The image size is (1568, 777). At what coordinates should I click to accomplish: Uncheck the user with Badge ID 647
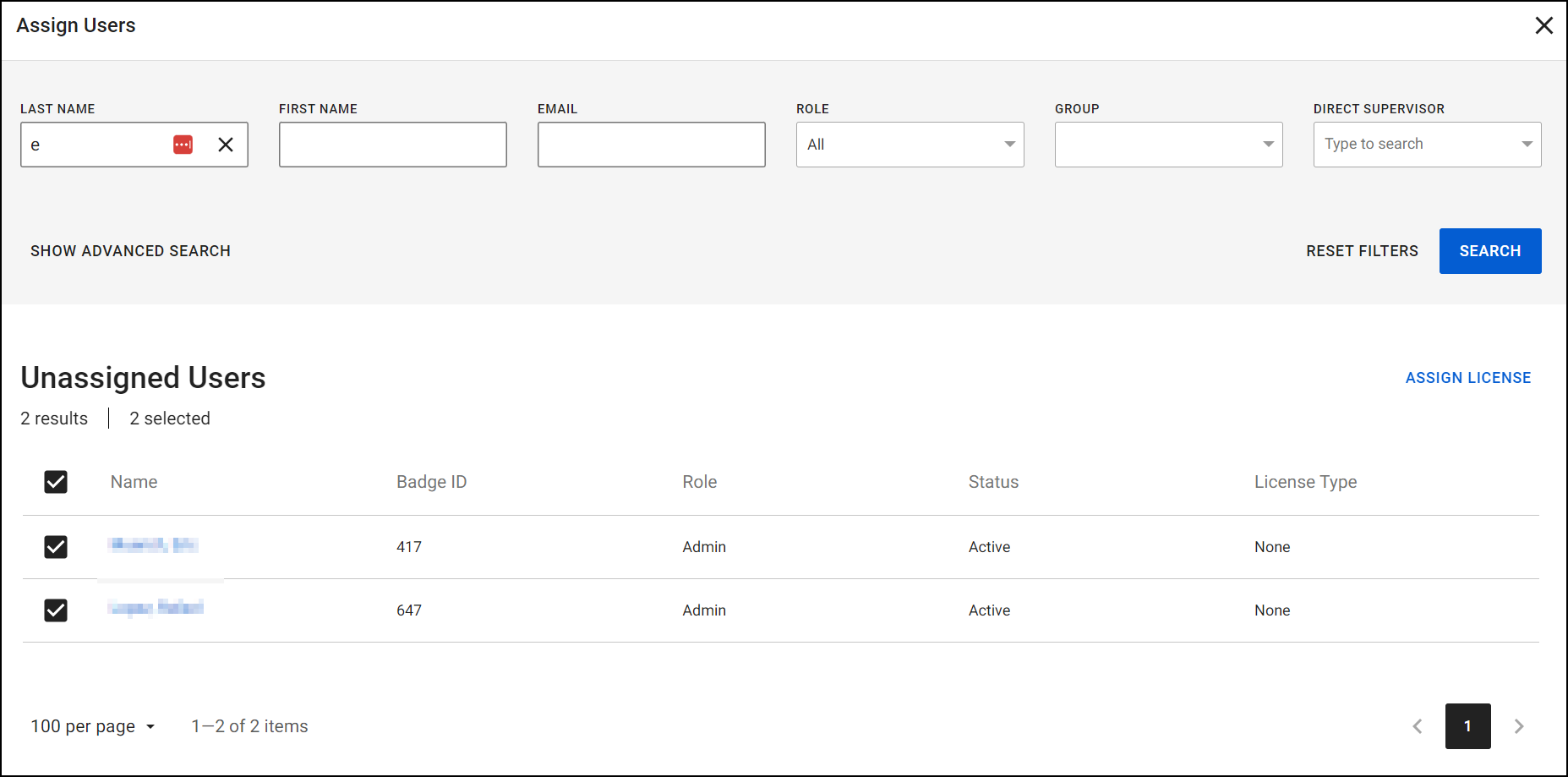[x=56, y=610]
